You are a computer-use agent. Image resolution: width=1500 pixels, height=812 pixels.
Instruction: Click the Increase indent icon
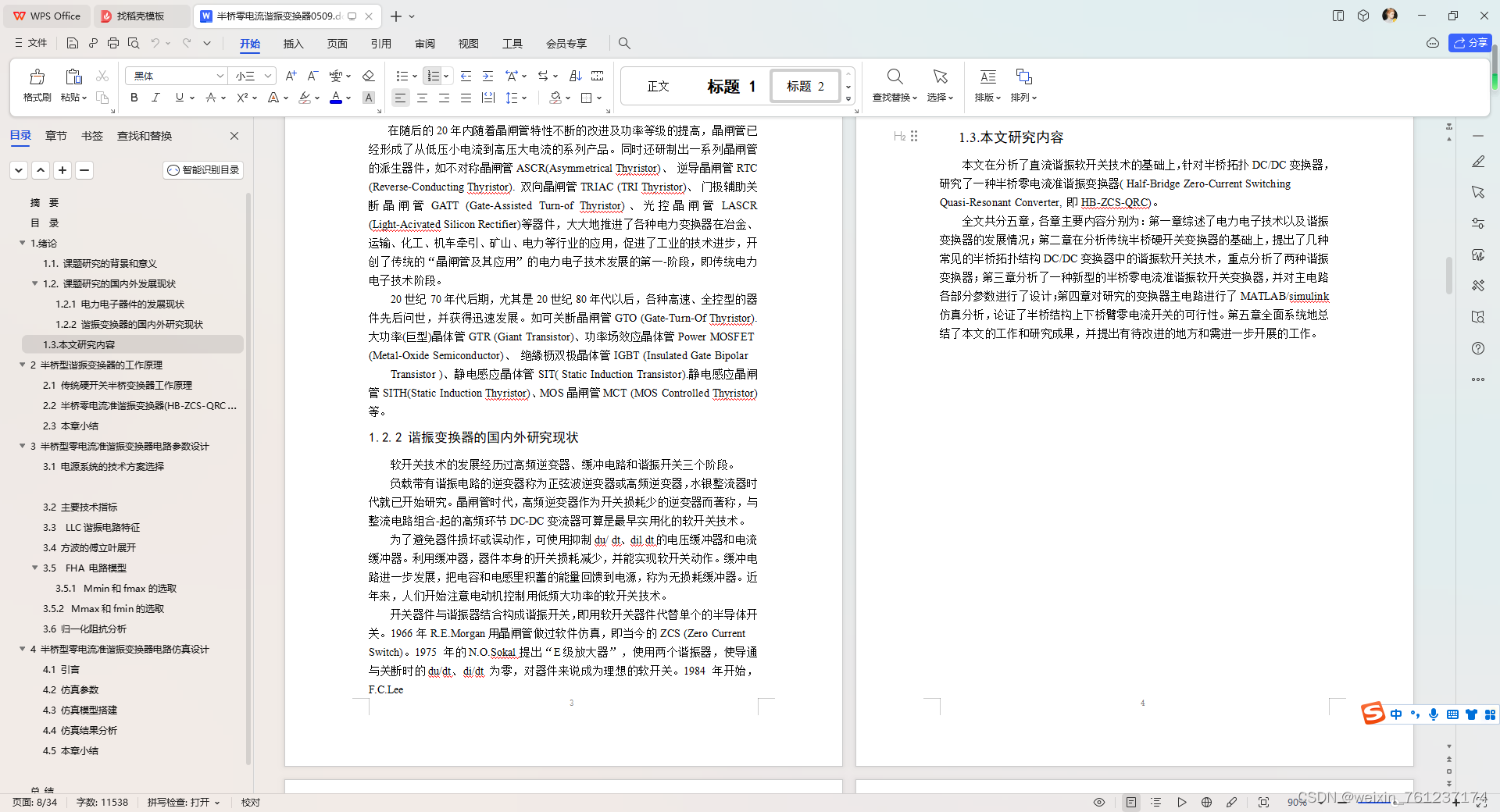click(487, 76)
